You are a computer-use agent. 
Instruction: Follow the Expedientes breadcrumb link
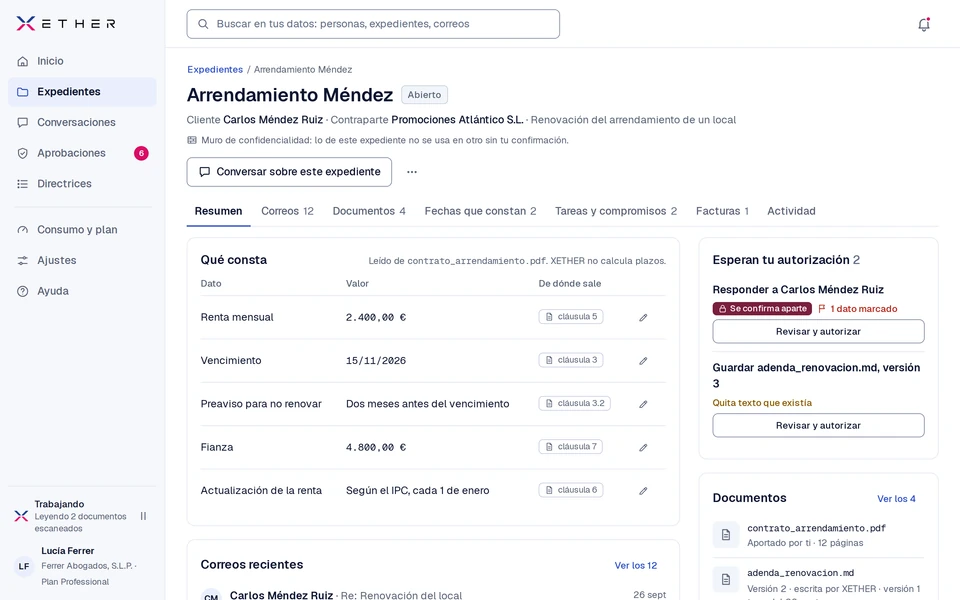[x=215, y=69]
